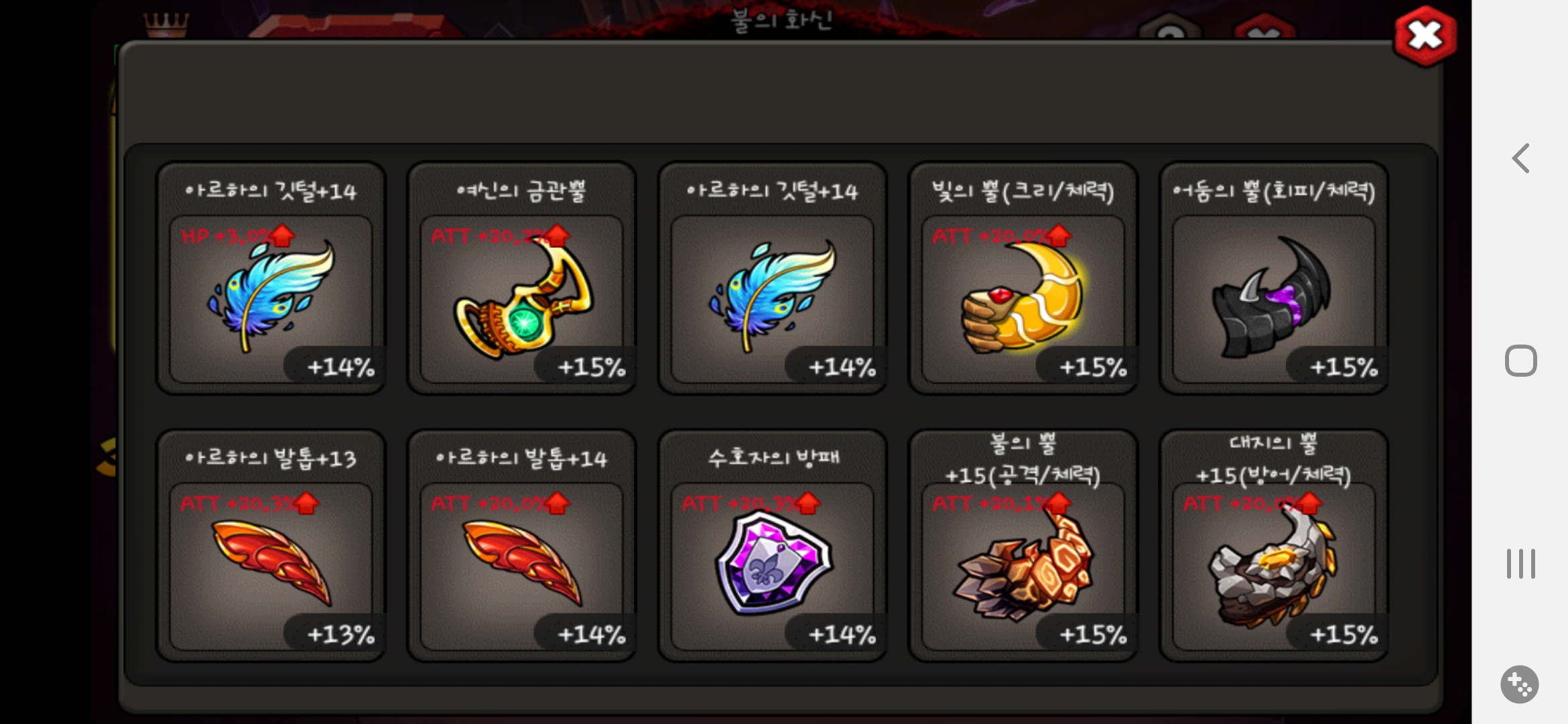Screen dimensions: 1568x724
Task: Choose the black darkness horn item
Action: tap(1273, 278)
